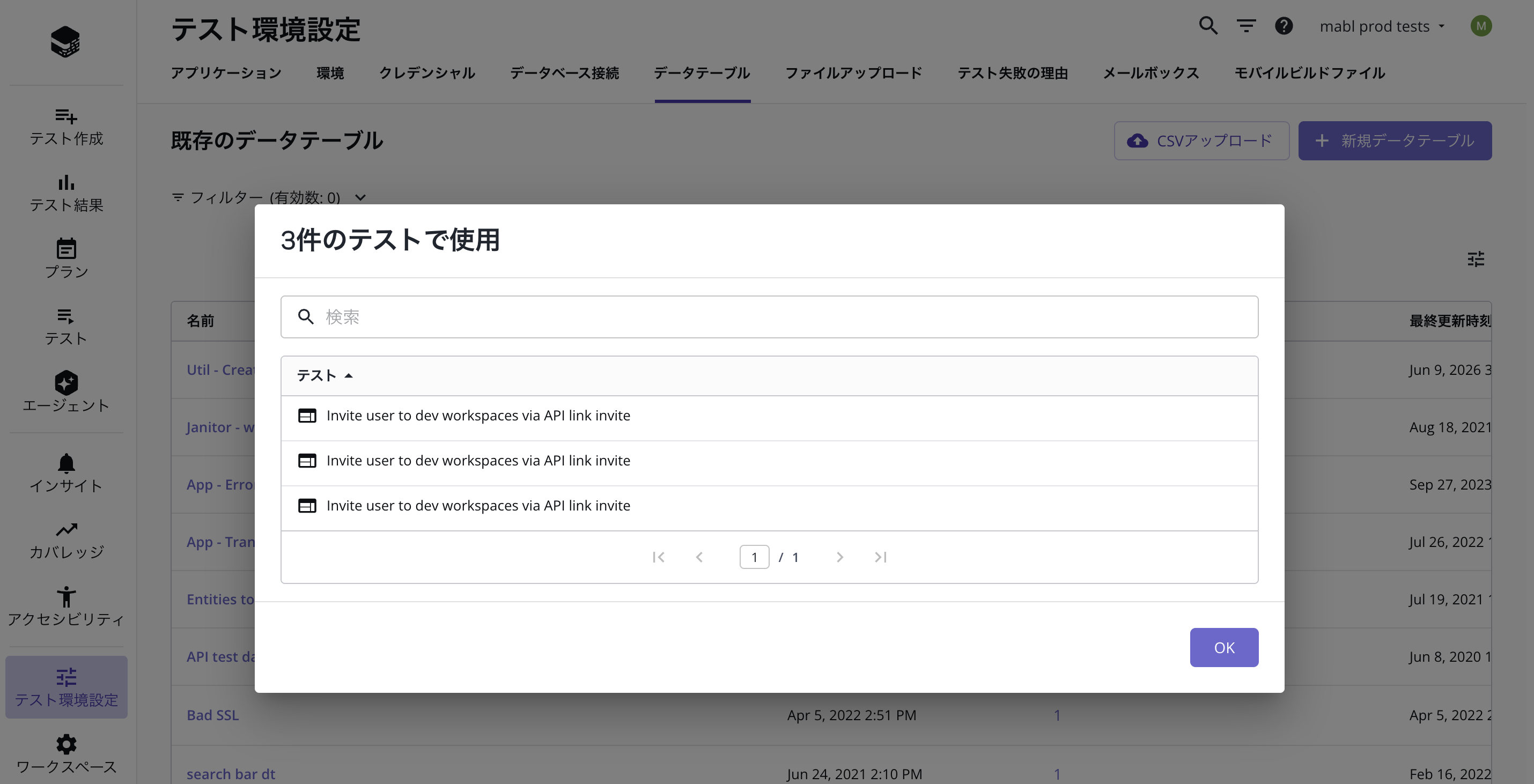Click 名前 column header

(x=201, y=321)
